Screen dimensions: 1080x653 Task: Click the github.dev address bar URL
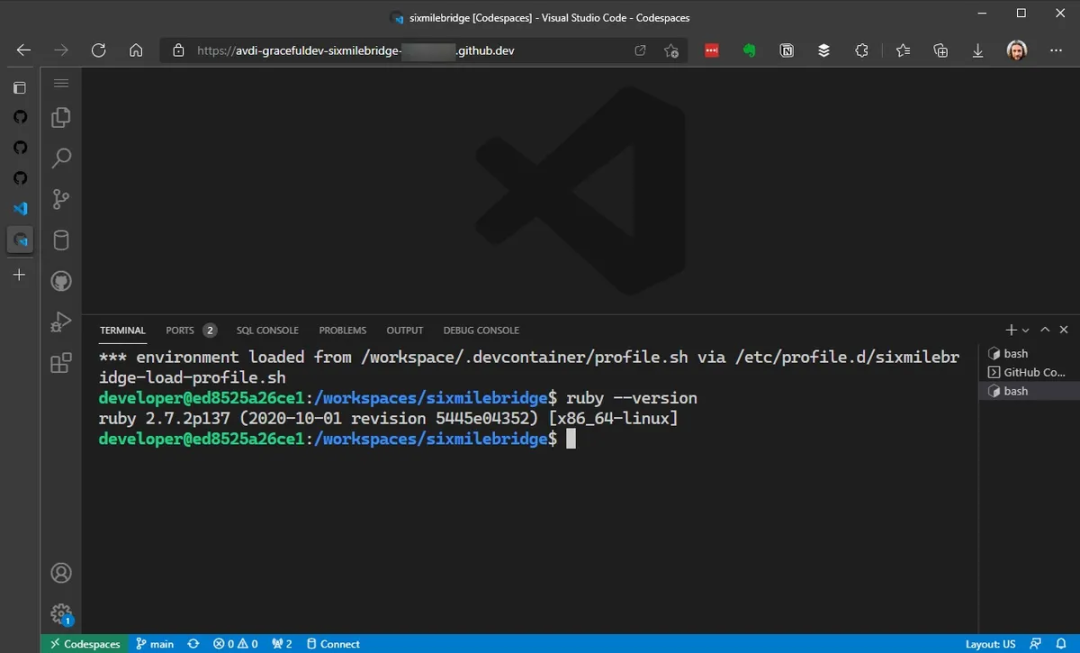pos(355,50)
